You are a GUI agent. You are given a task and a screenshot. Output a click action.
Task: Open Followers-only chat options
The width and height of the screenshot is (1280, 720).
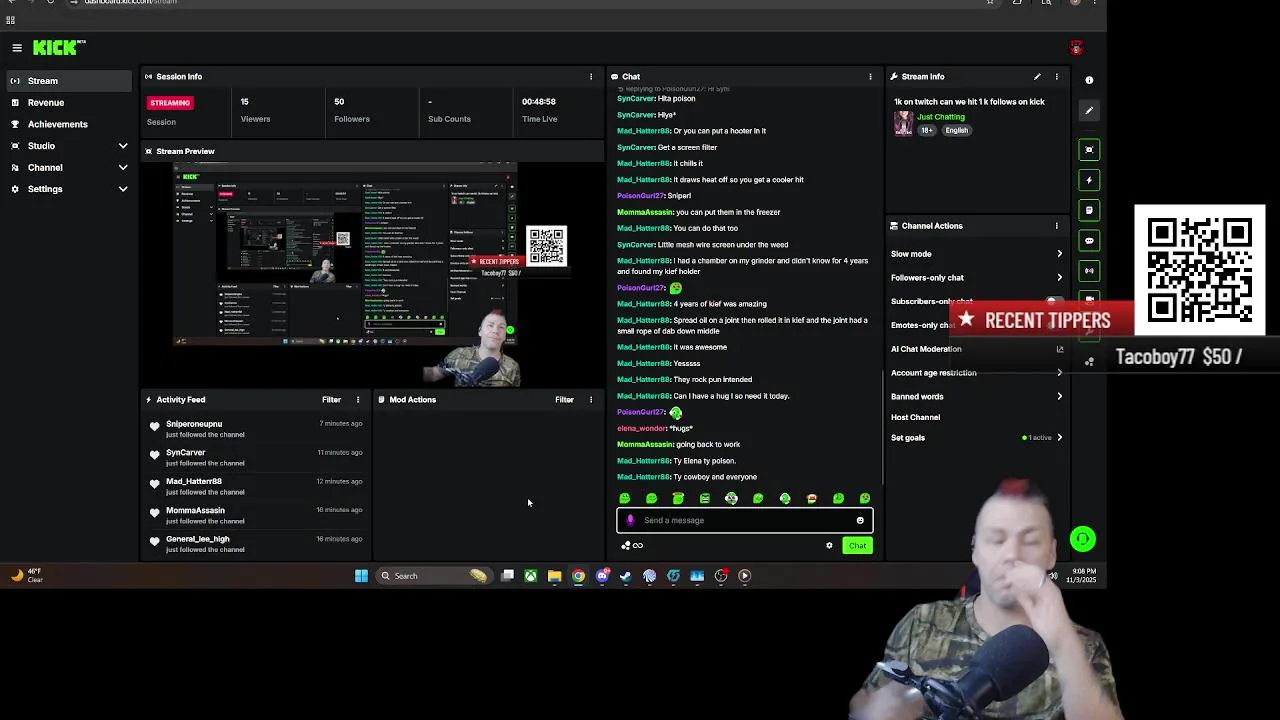977,278
